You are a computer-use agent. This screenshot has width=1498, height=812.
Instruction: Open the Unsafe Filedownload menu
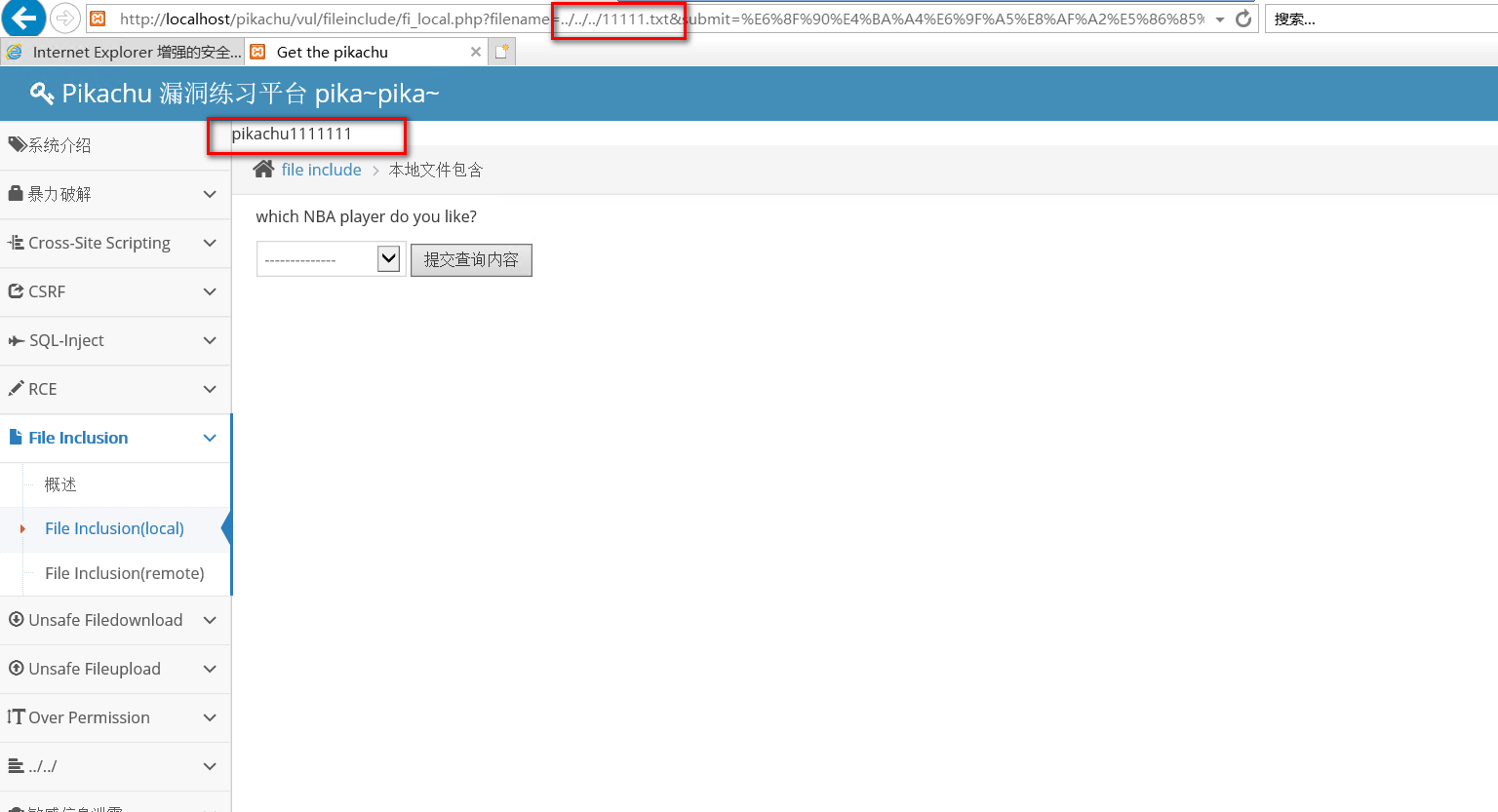pyautogui.click(x=115, y=620)
